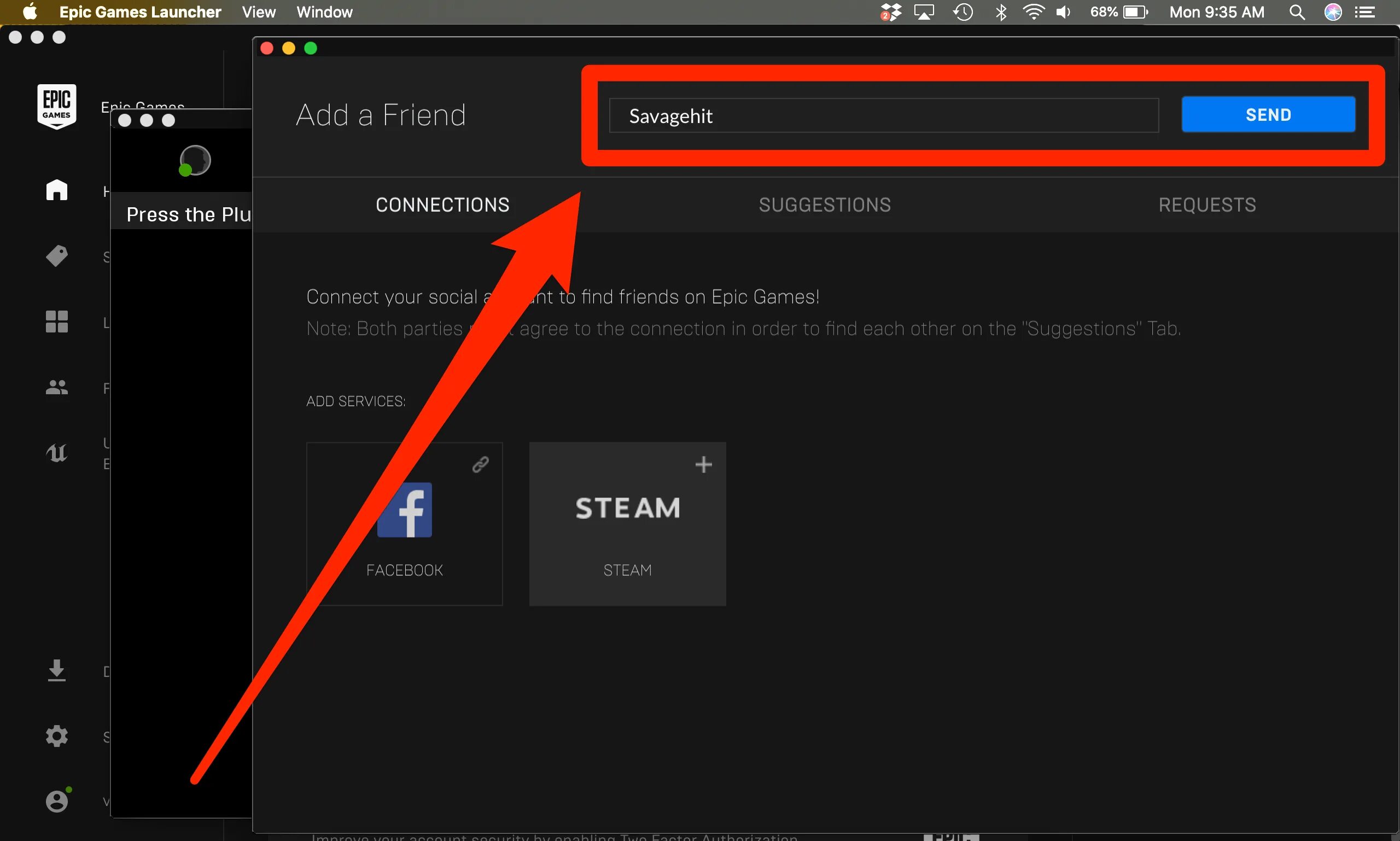The image size is (1400, 841).
Task: Switch to the SUGGESTIONS tab
Action: (x=826, y=205)
